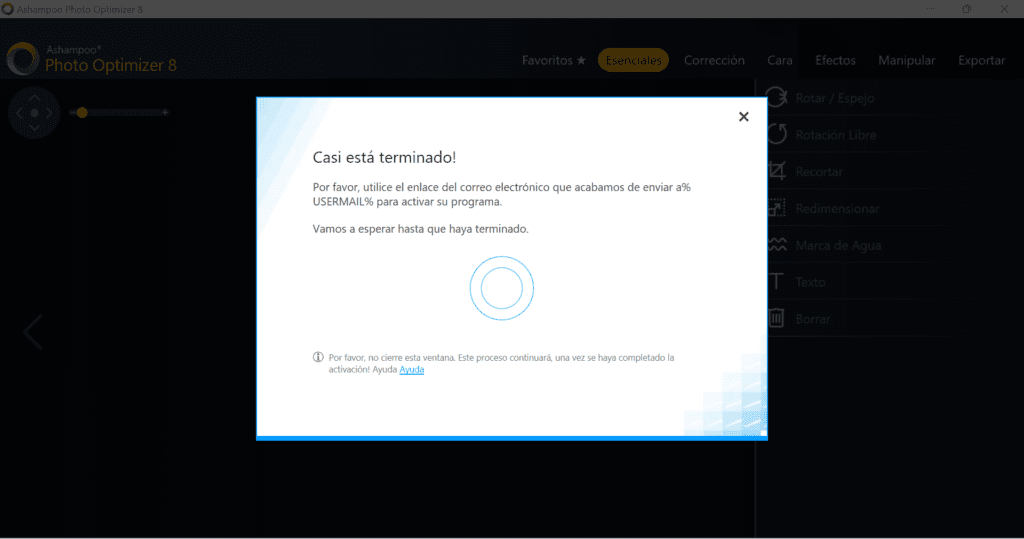
Task: Click the Rotación Libre icon
Action: 776,134
